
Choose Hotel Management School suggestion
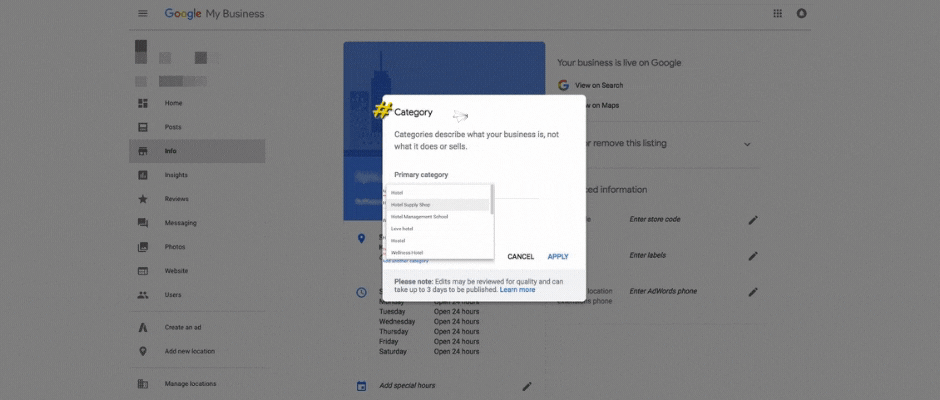click(438, 216)
